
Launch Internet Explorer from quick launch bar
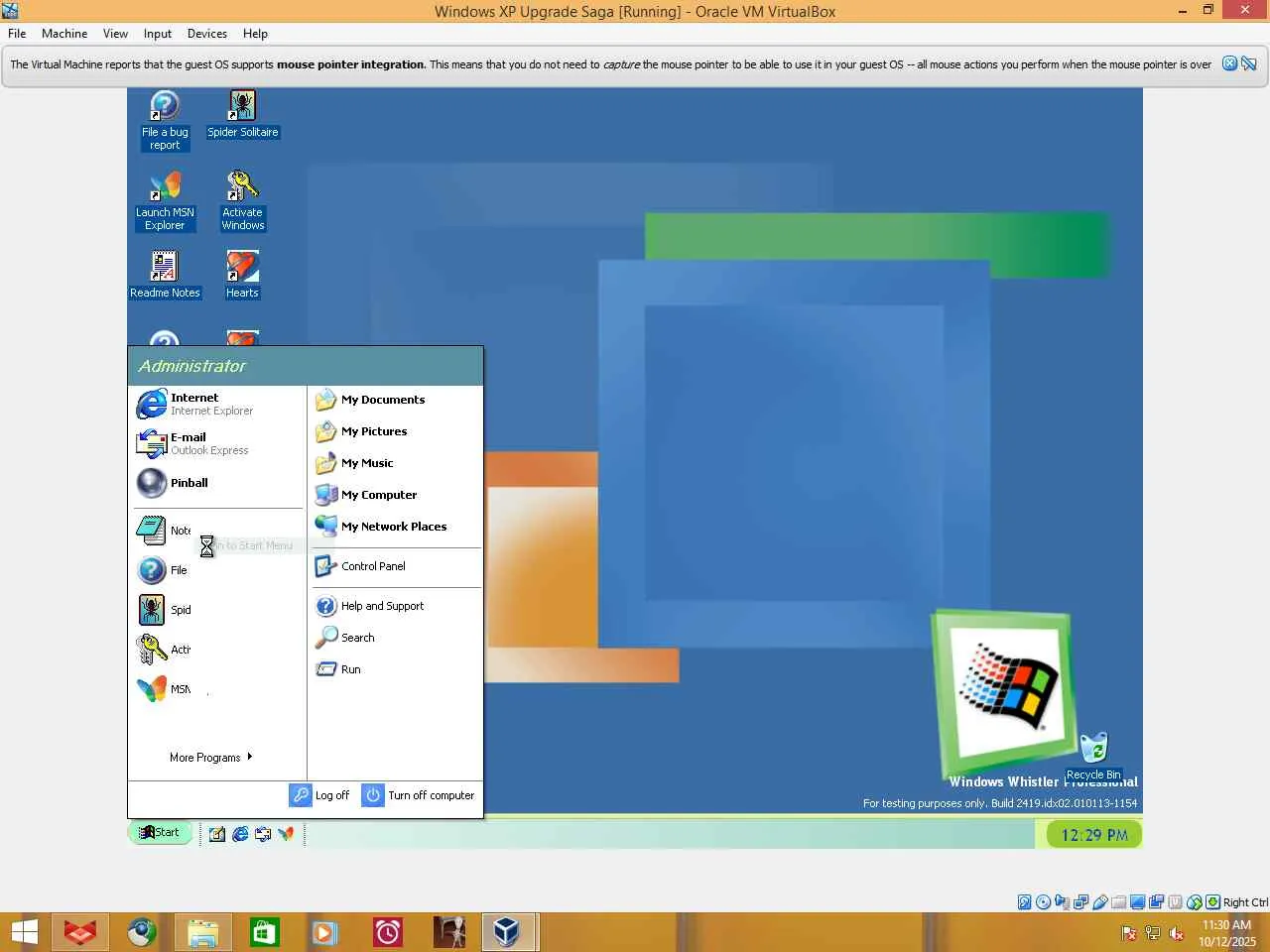(240, 834)
